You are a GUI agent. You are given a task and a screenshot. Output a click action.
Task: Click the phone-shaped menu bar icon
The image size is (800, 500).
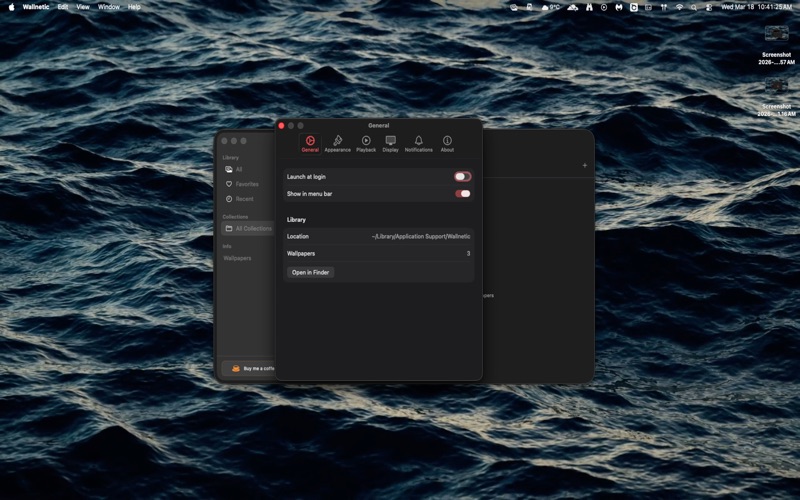pos(529,7)
